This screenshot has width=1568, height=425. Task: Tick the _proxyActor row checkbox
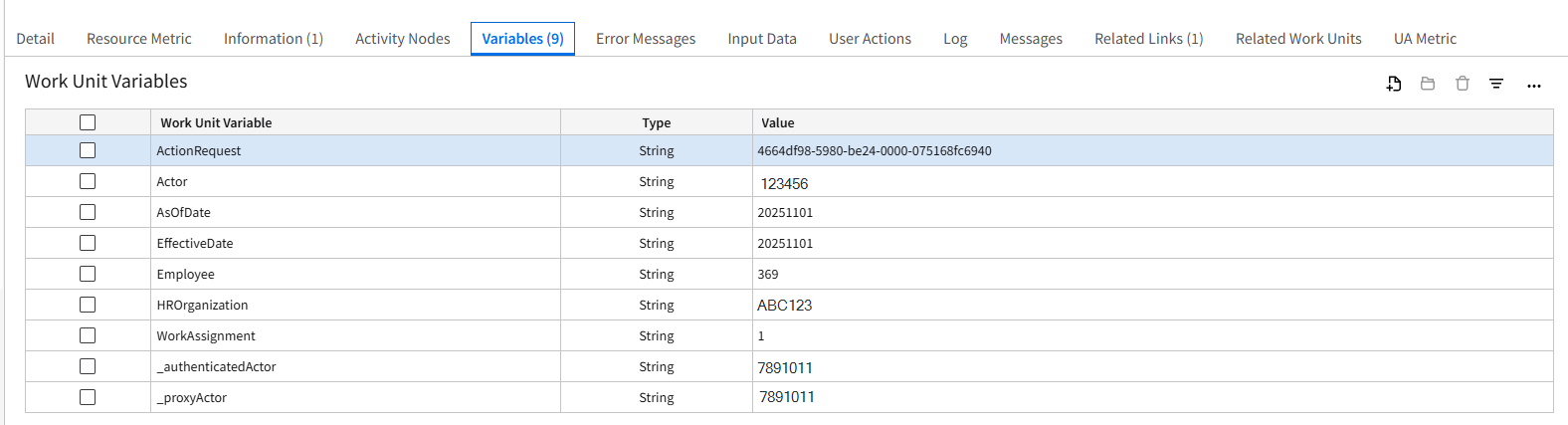[88, 397]
